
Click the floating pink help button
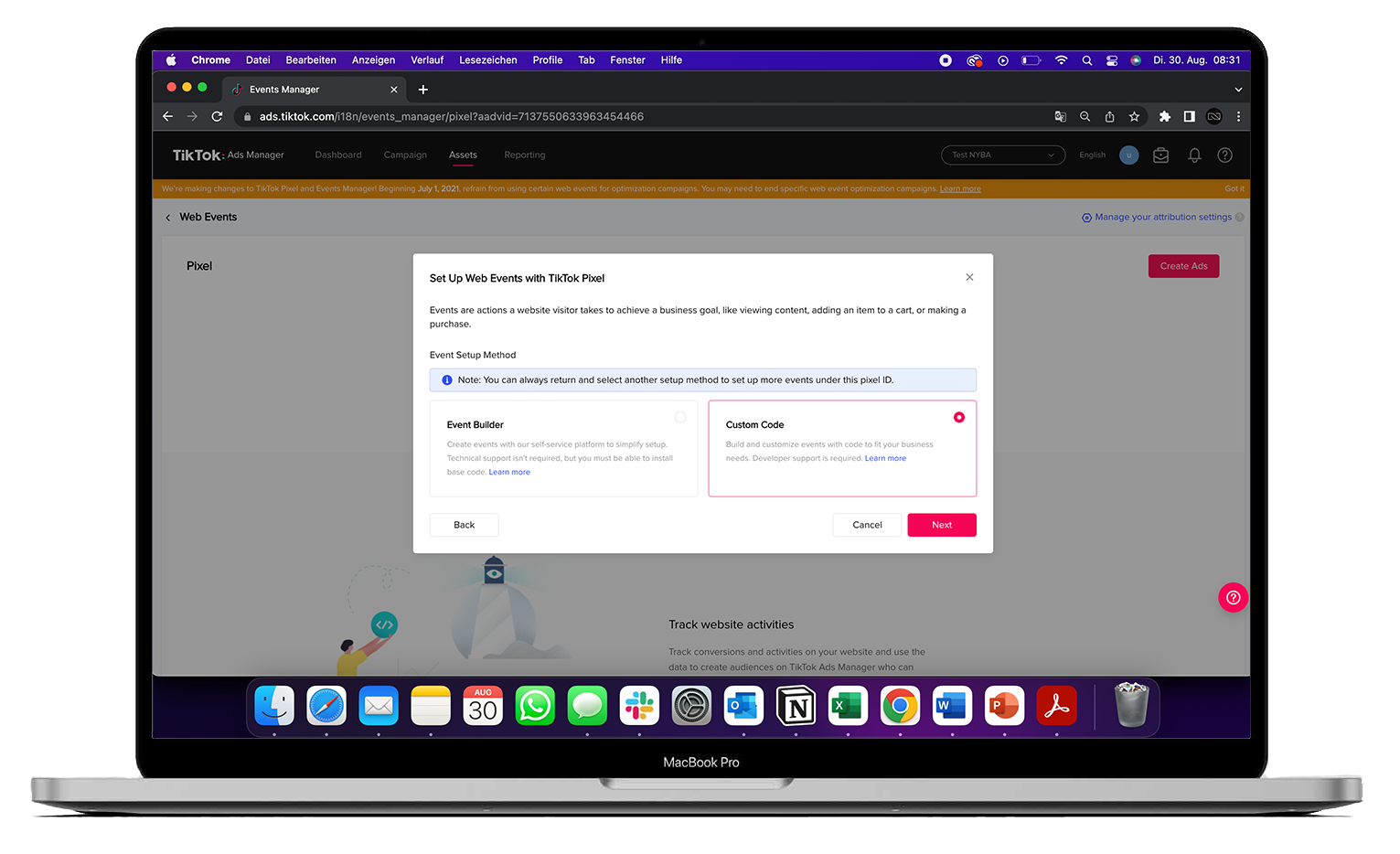[x=1233, y=597]
